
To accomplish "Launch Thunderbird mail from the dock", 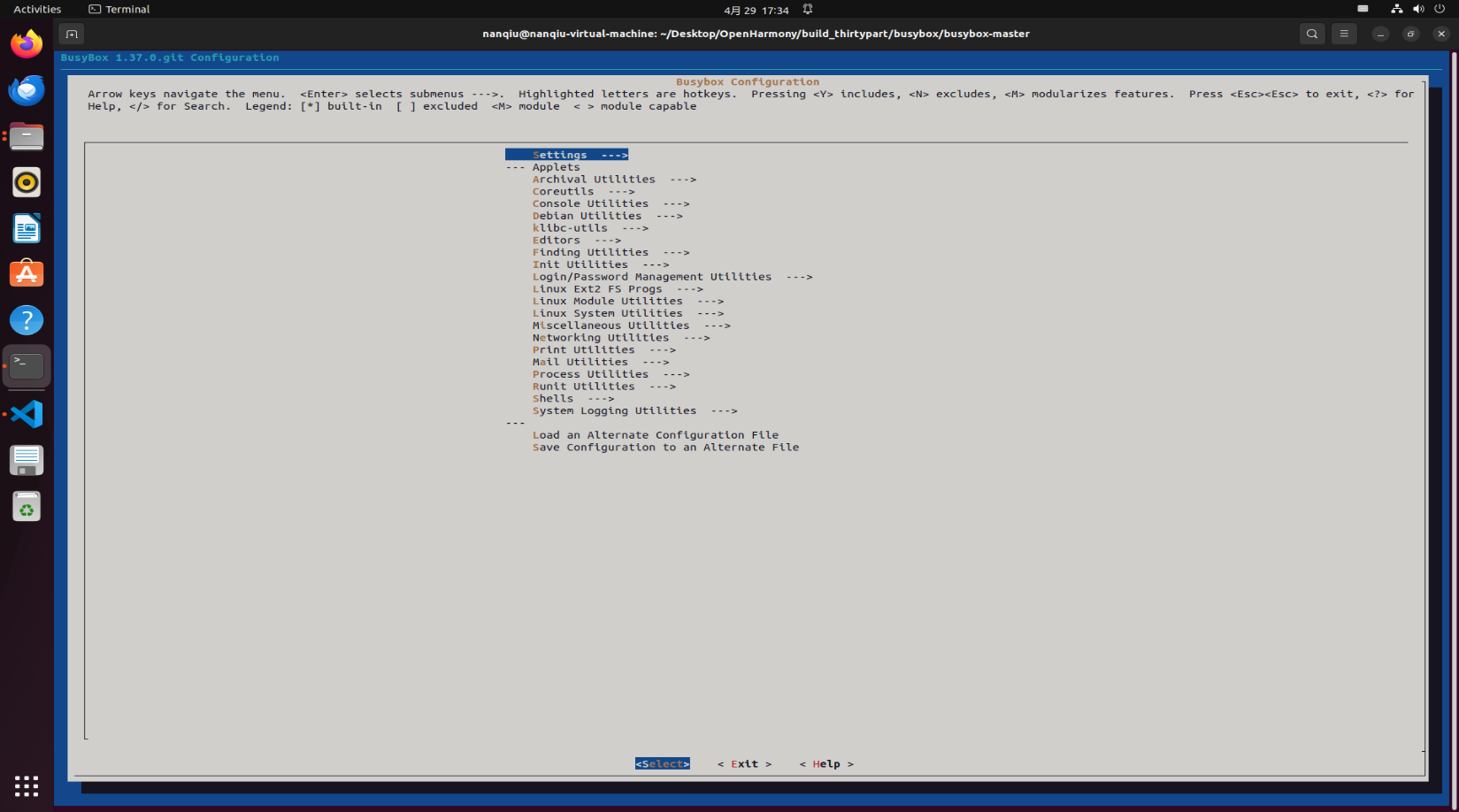I will tap(27, 89).
